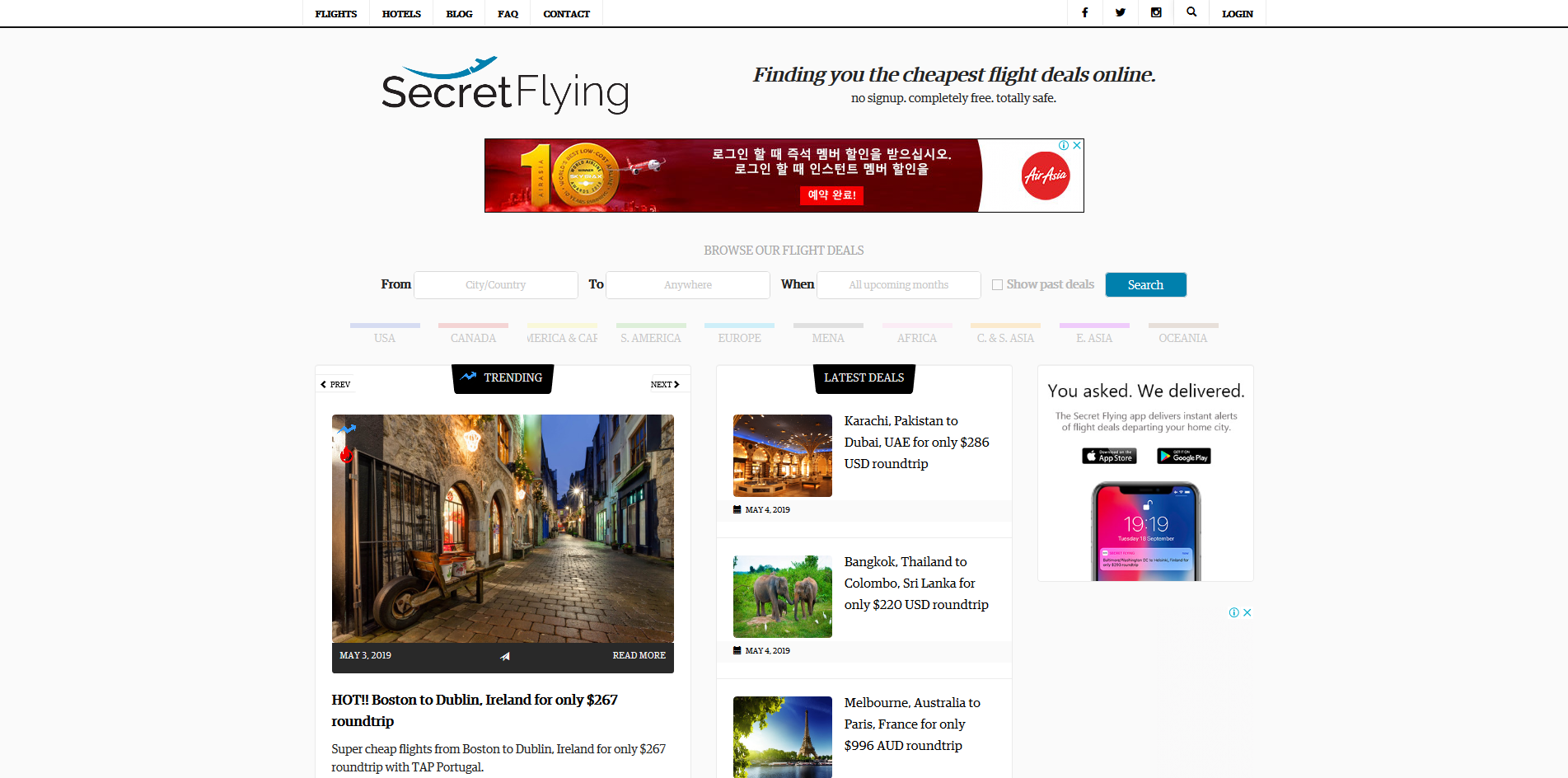Click the Dublin deal description text
The image size is (1568, 778).
click(498, 758)
